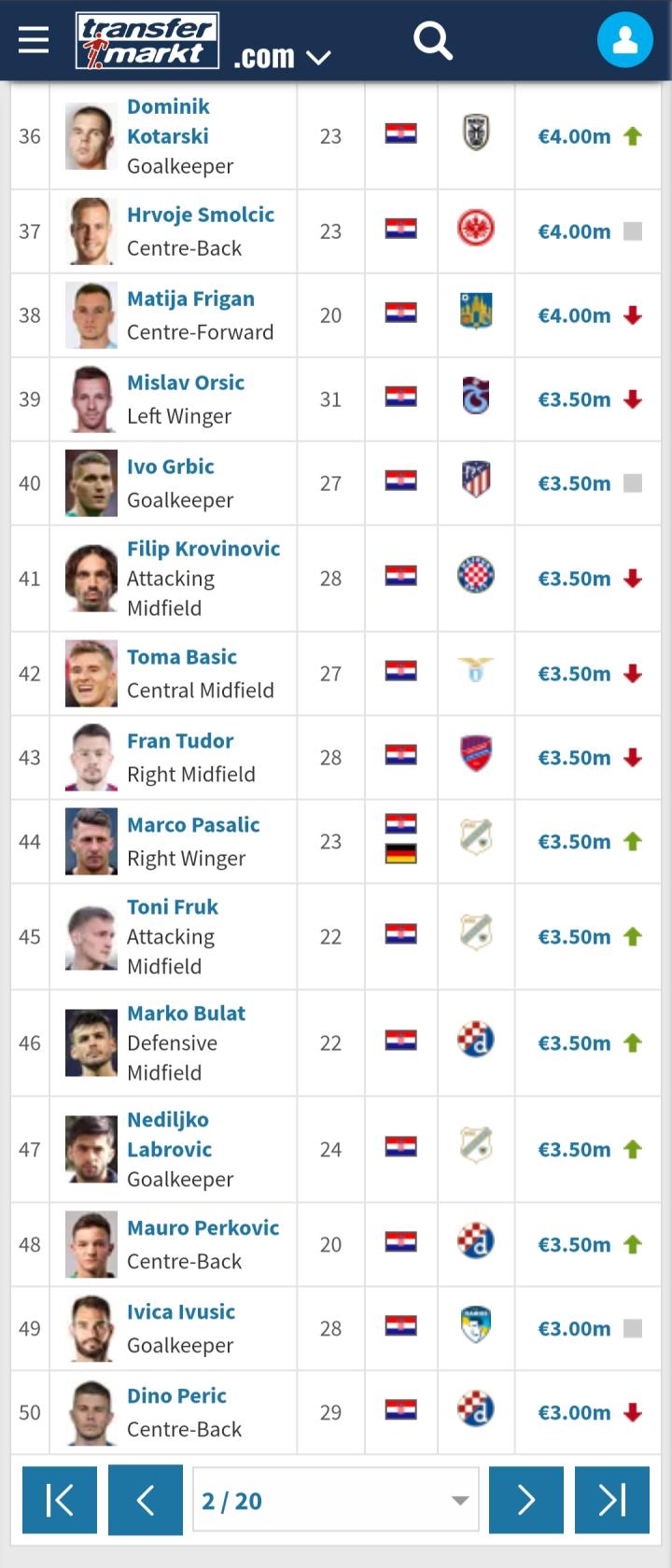Click Croatia flag in Dominik Kotarski row

point(401,134)
